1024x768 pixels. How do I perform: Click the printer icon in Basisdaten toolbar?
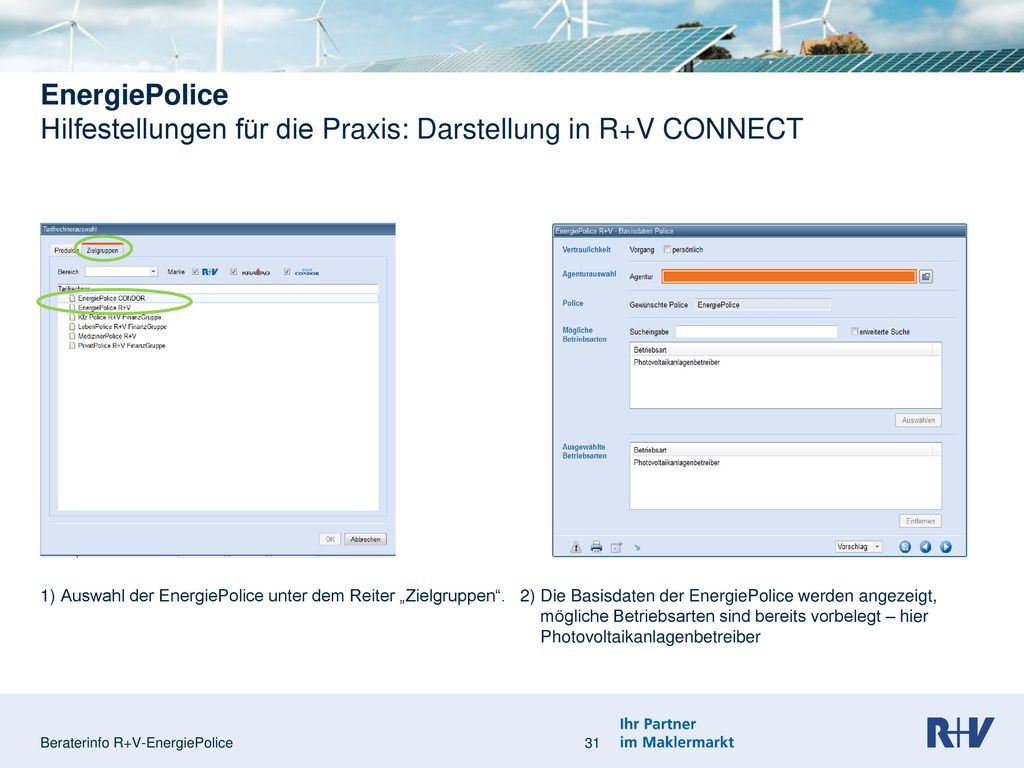click(x=596, y=547)
